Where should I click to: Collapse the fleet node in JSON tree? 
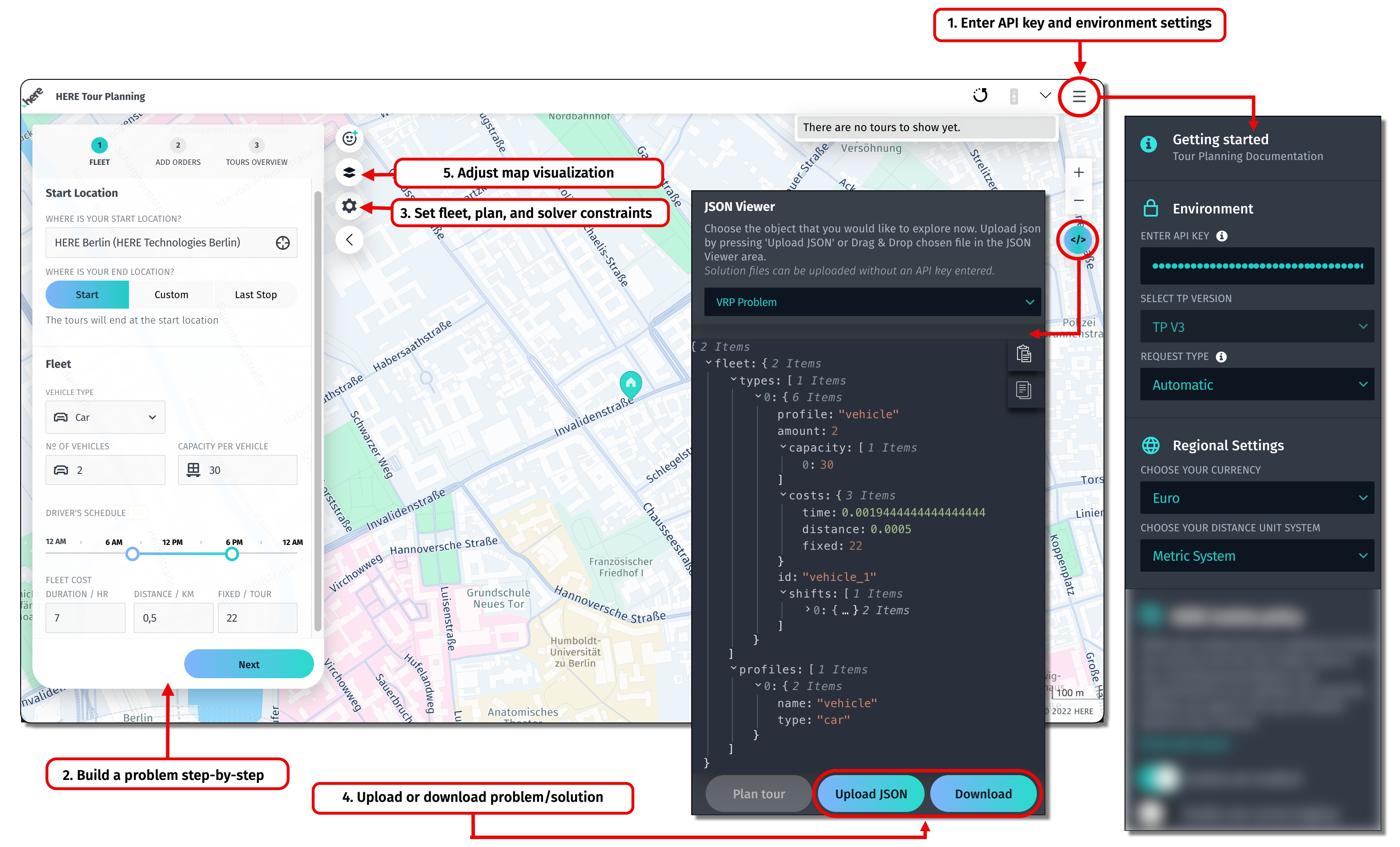708,363
